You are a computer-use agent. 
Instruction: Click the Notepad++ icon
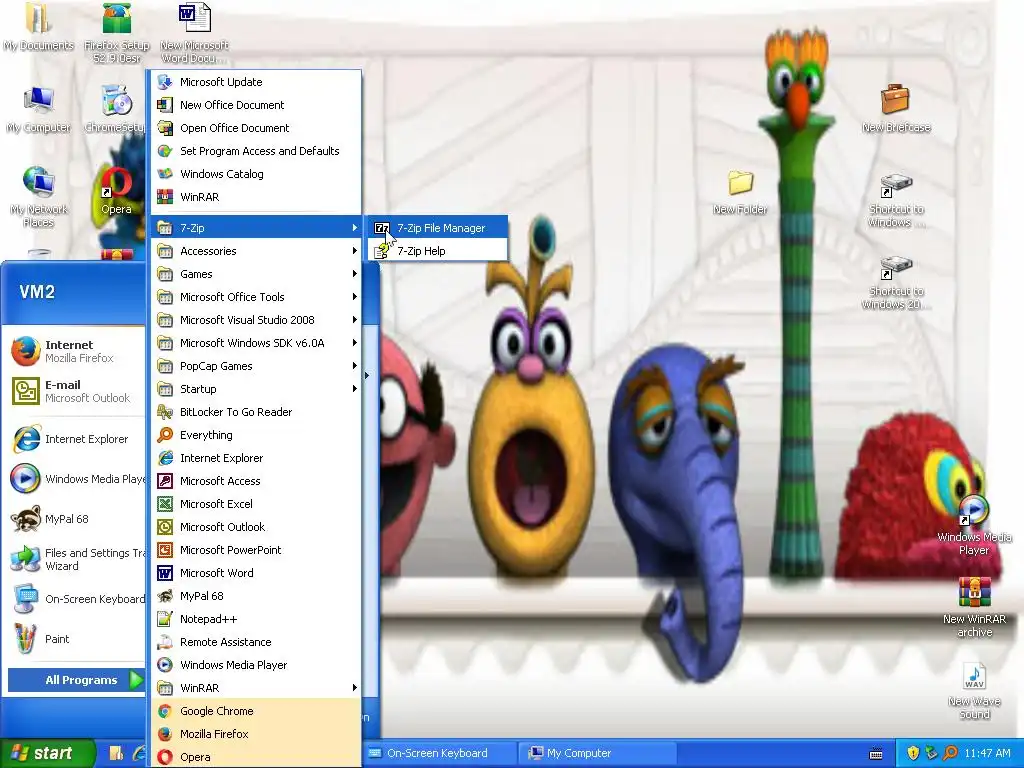click(x=165, y=618)
